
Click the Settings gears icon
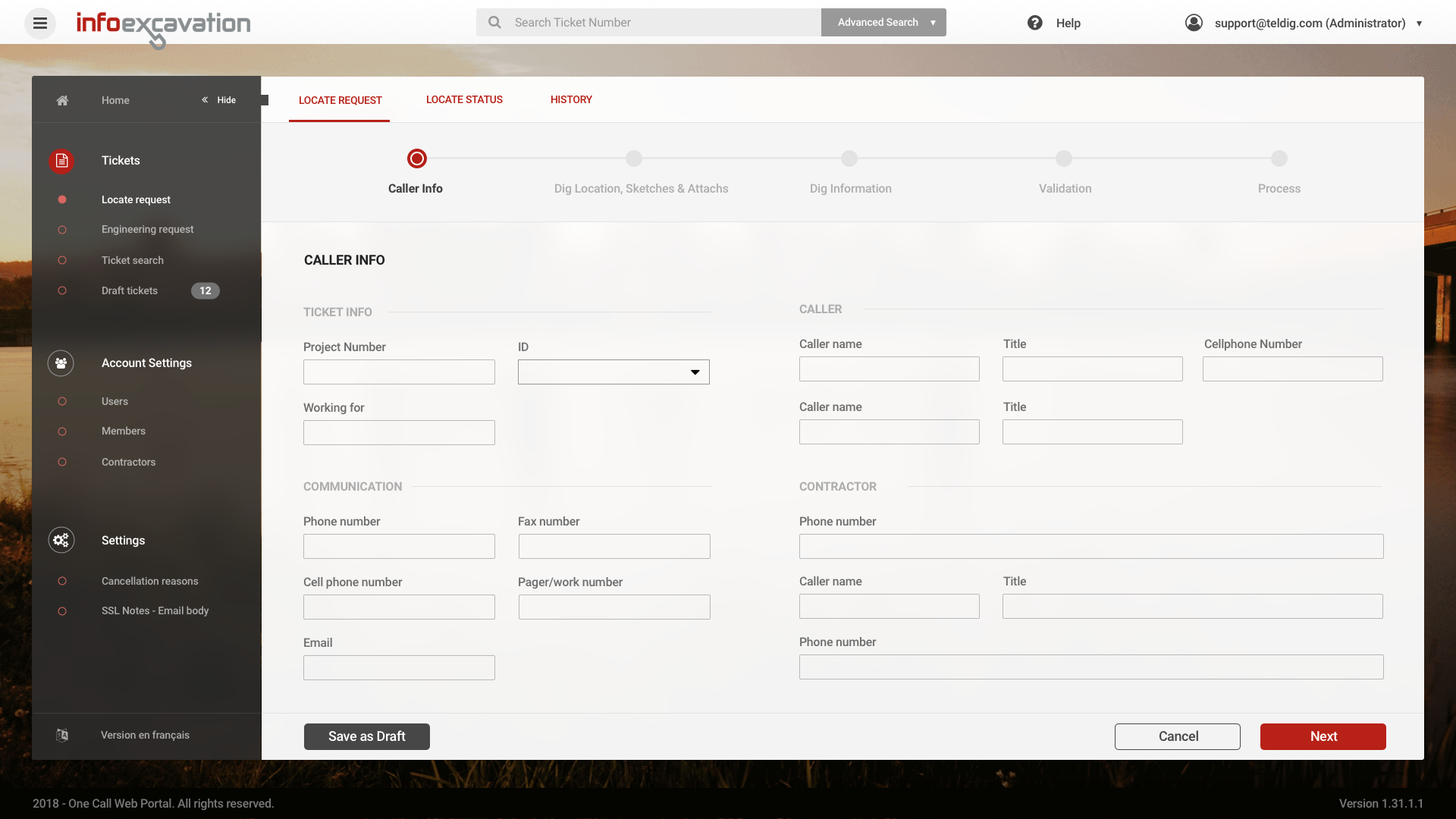[x=61, y=540]
